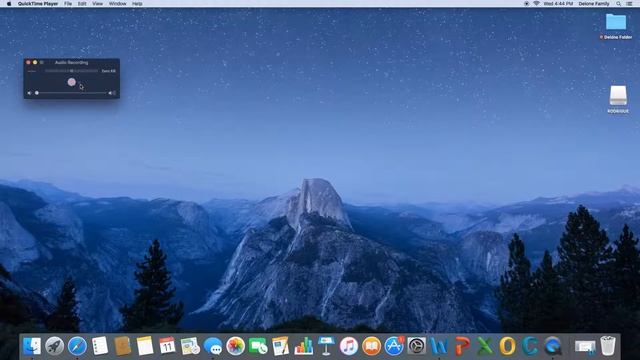Viewport: 640px width, 360px height.
Task: Launch Microsoft Word from the Dock
Action: 439,346
